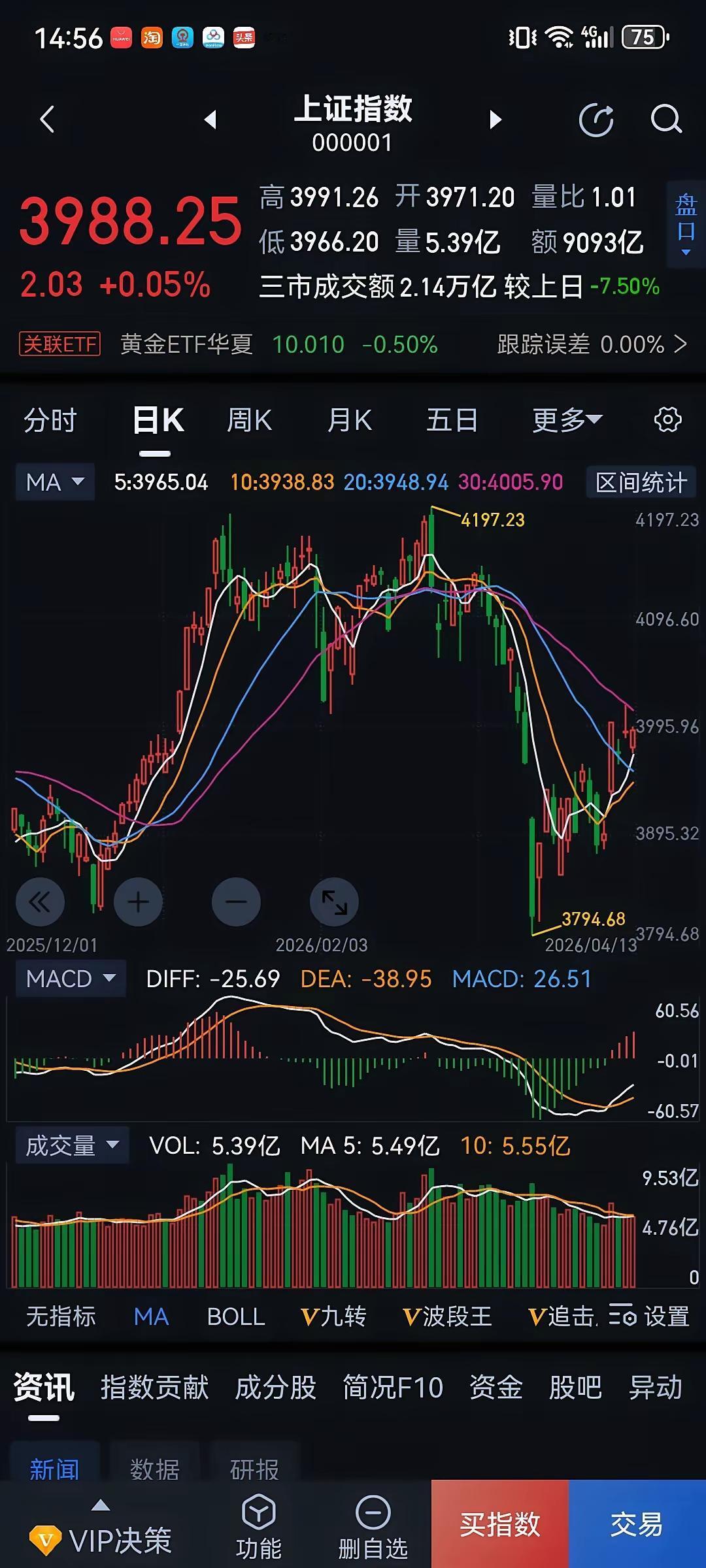Viewport: 706px width, 1568px height.
Task: Open 股吧 tab
Action: (575, 1387)
